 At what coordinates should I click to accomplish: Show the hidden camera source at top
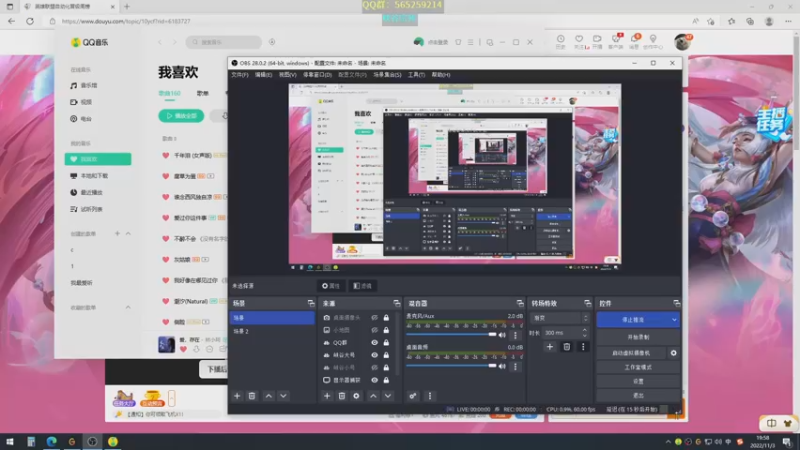[x=374, y=317]
